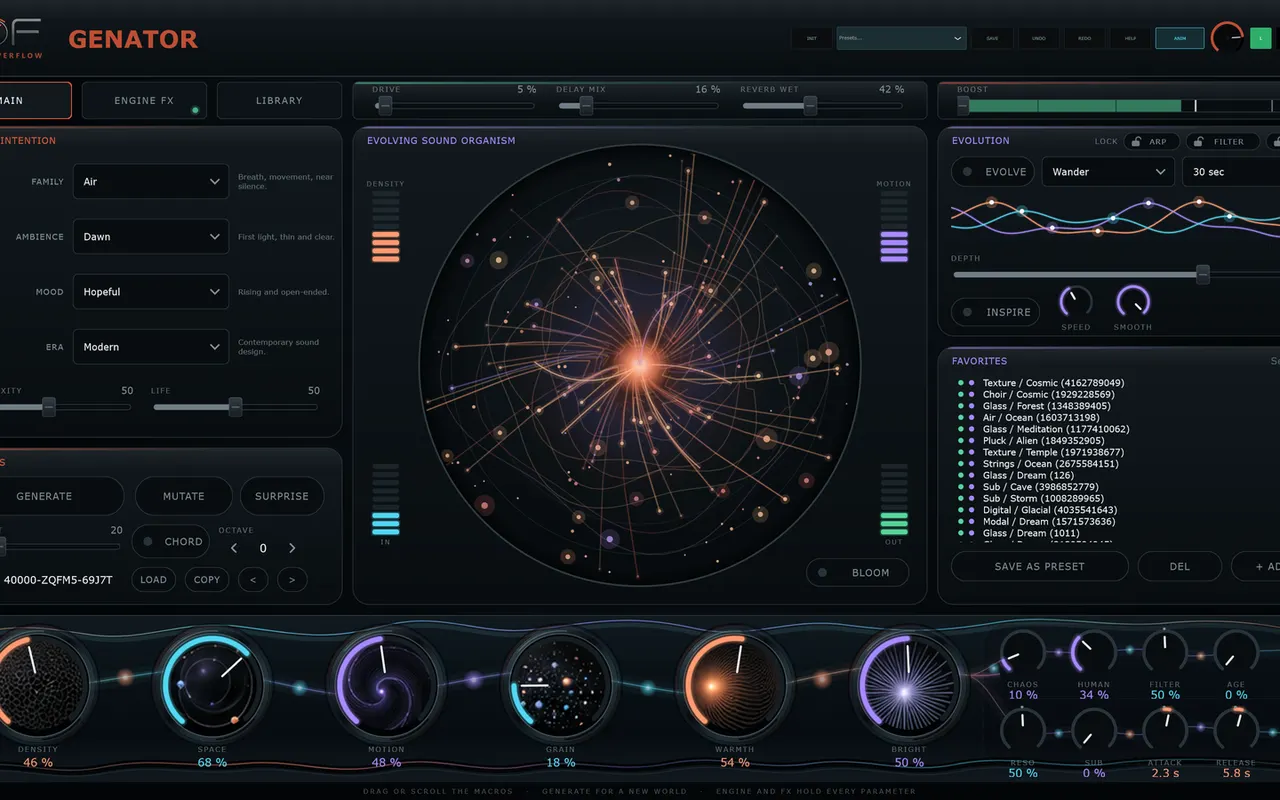Toggle the Bloom switch
This screenshot has height=800, width=1280.
click(x=858, y=573)
